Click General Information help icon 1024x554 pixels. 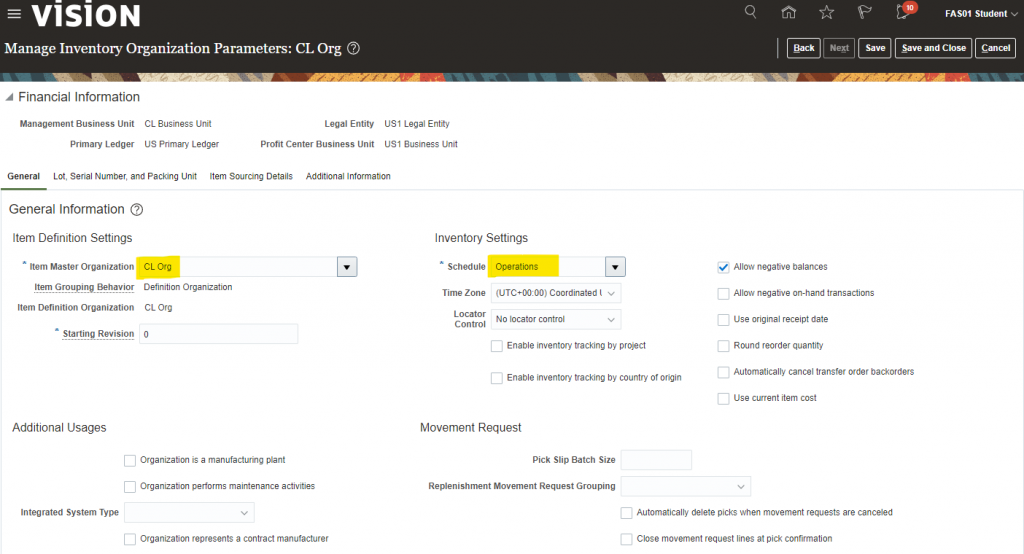pyautogui.click(x=137, y=210)
